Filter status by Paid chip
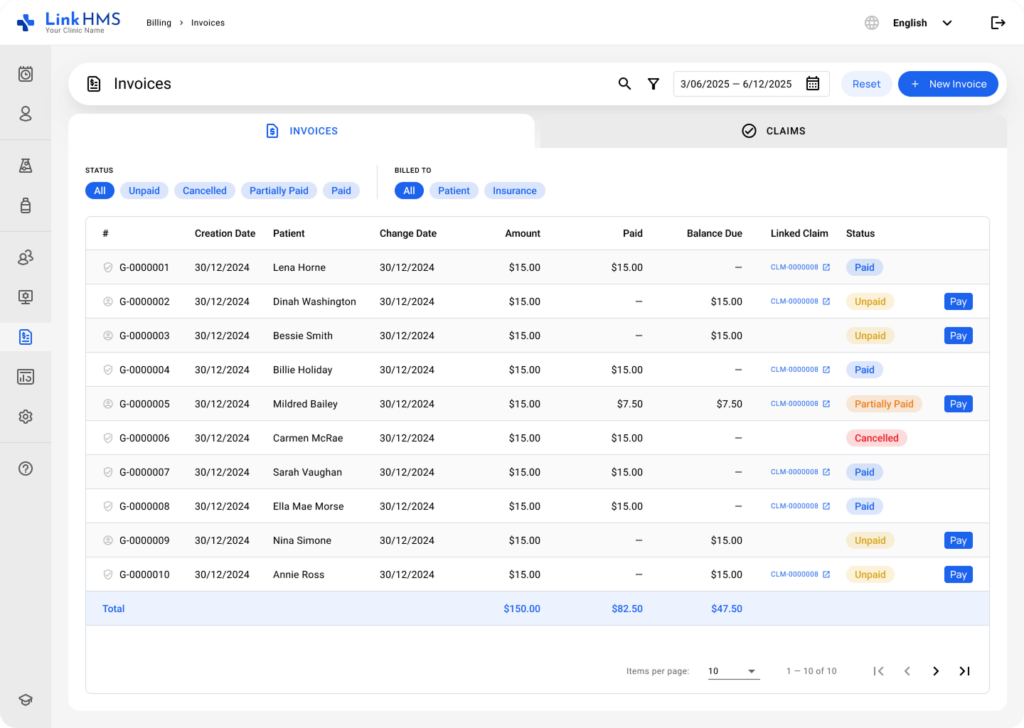Screen dimensions: 1024x728 click(341, 191)
